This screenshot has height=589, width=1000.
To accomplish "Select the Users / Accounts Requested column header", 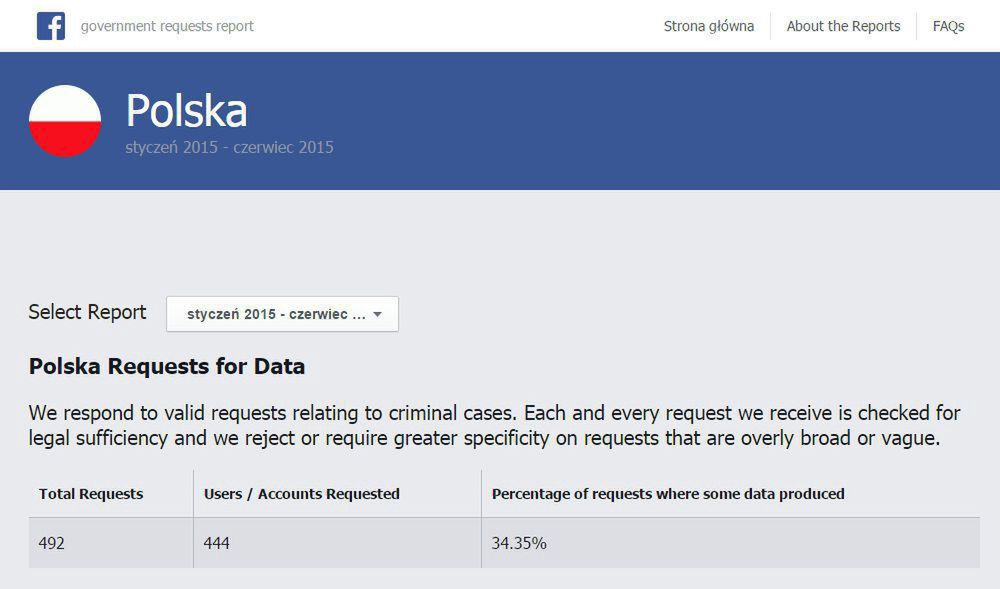I will (300, 493).
